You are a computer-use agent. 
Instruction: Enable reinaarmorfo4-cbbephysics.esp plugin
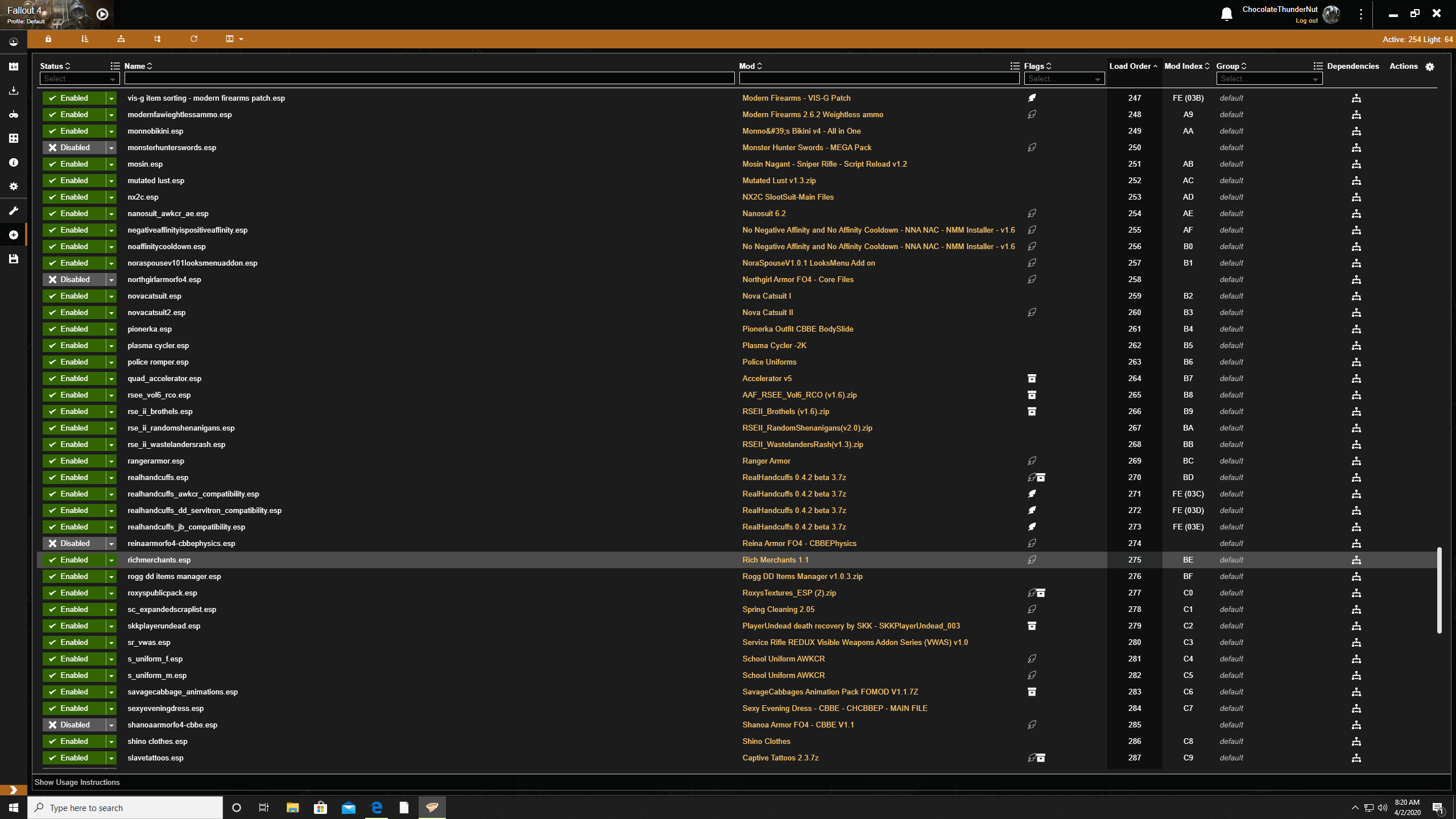coord(74,543)
